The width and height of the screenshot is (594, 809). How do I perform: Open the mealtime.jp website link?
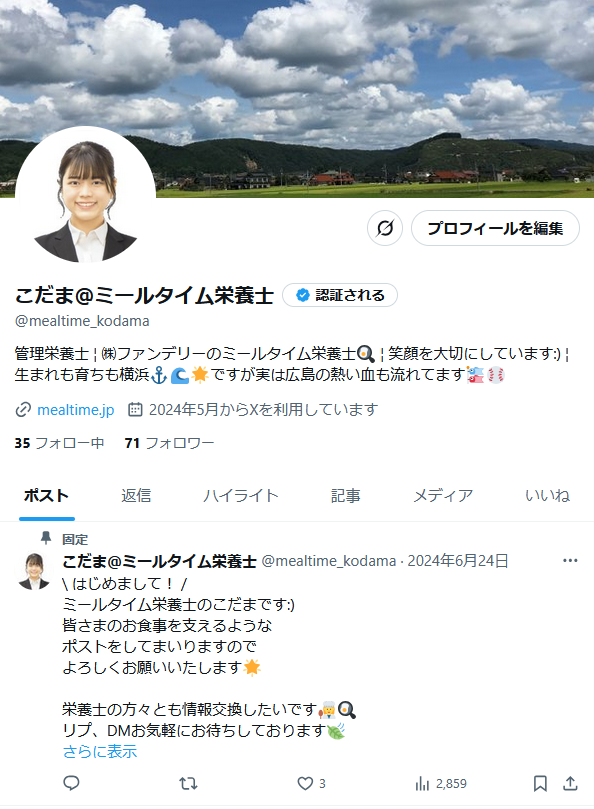[76, 410]
